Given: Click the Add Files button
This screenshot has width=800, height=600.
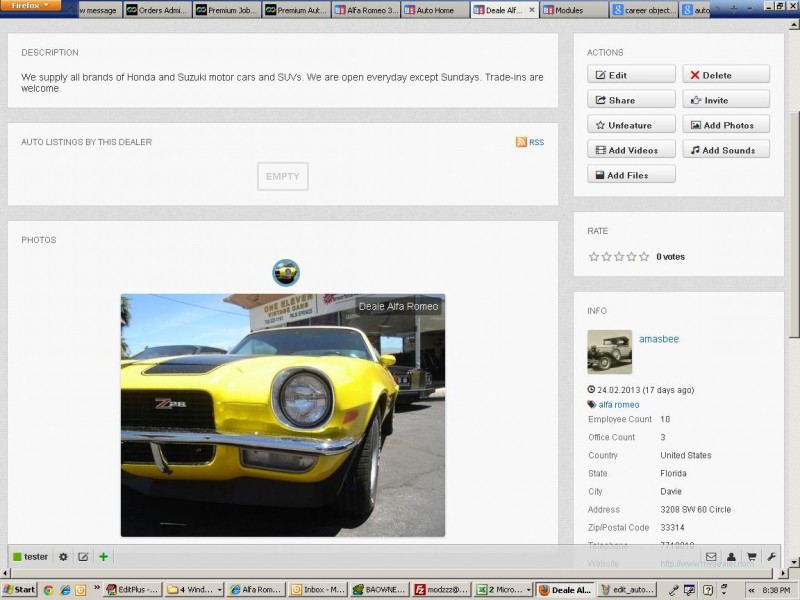Looking at the screenshot, I should click(x=631, y=174).
